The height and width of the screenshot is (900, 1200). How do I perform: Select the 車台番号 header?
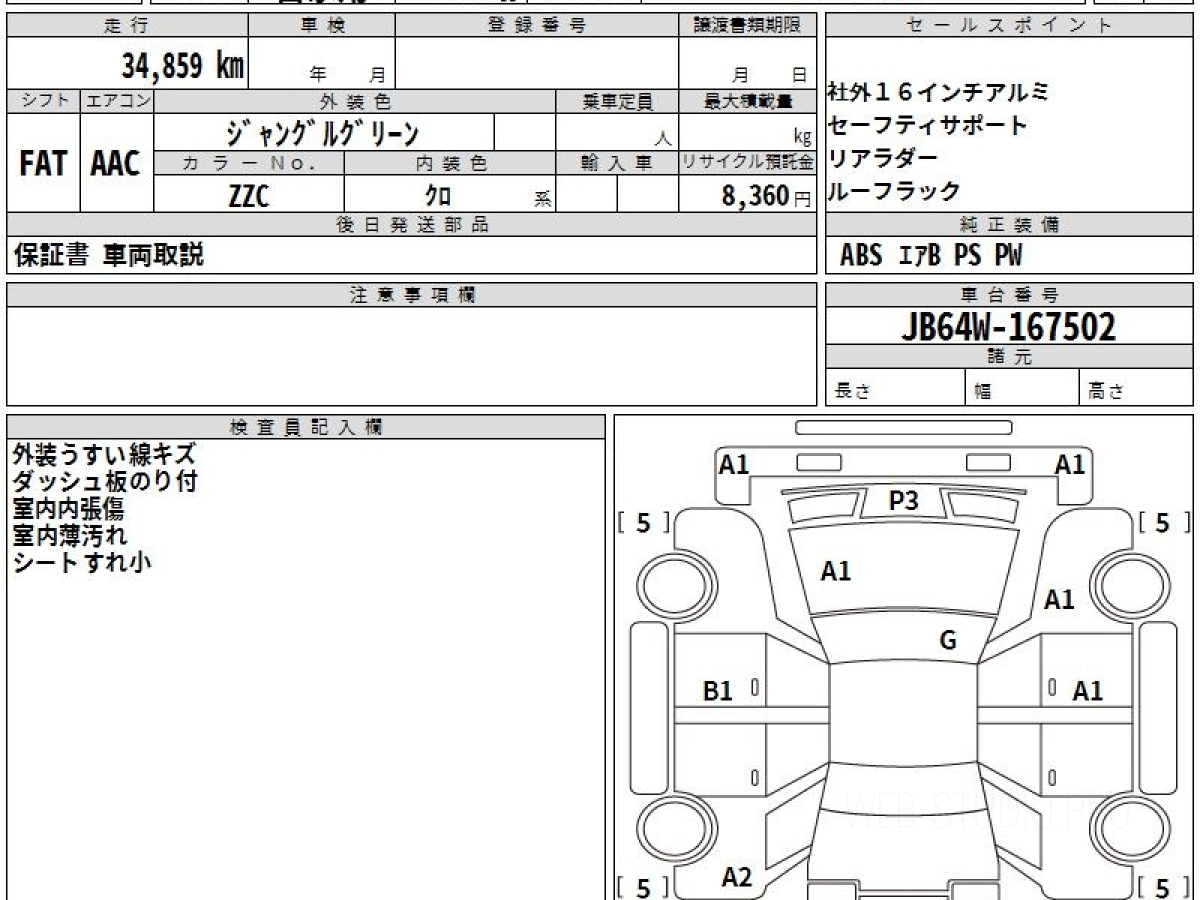pos(1009,295)
